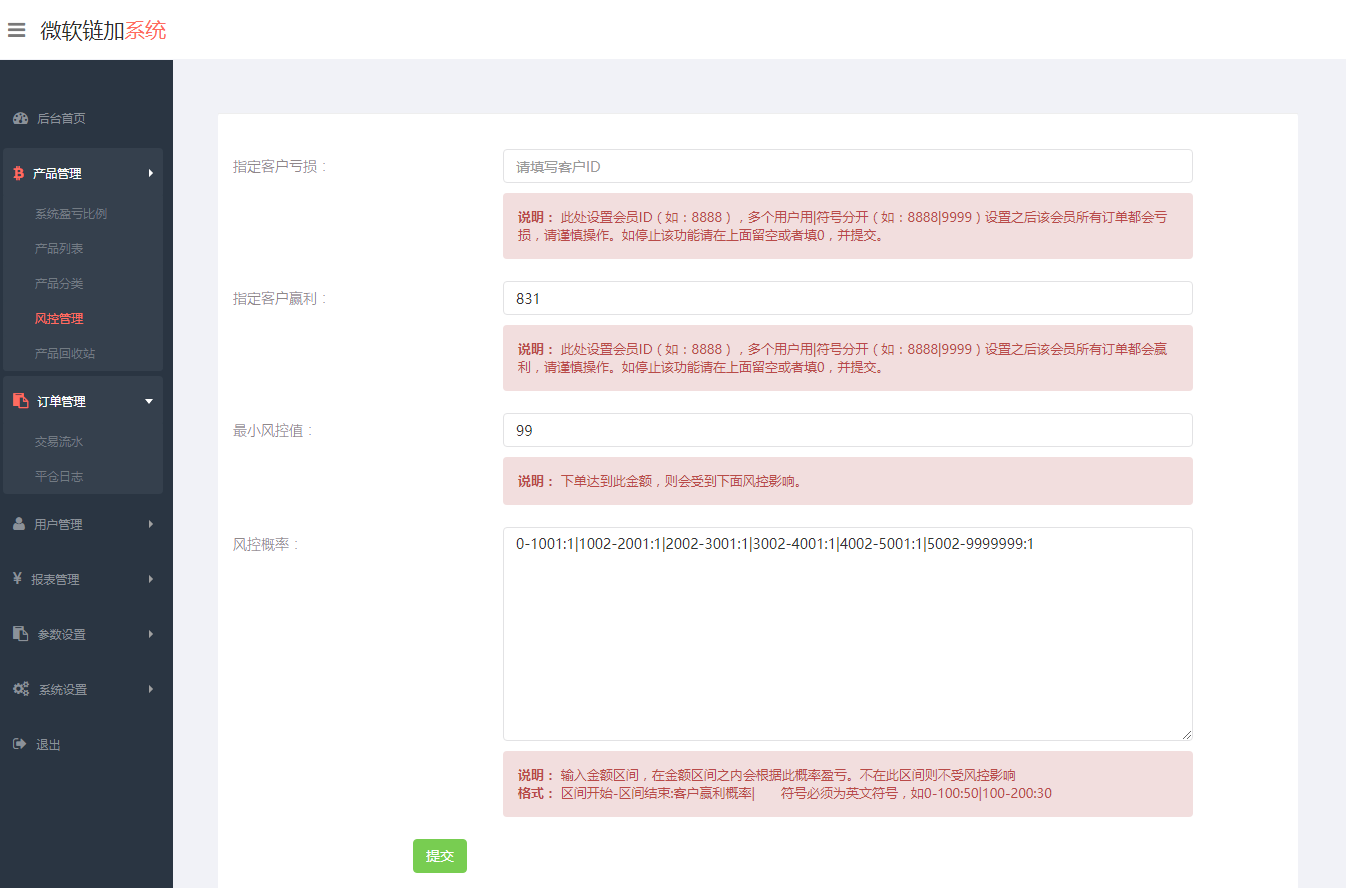Expand the 报表管理 submenu arrow
Viewport: 1346px width, 888px height.
pos(151,579)
